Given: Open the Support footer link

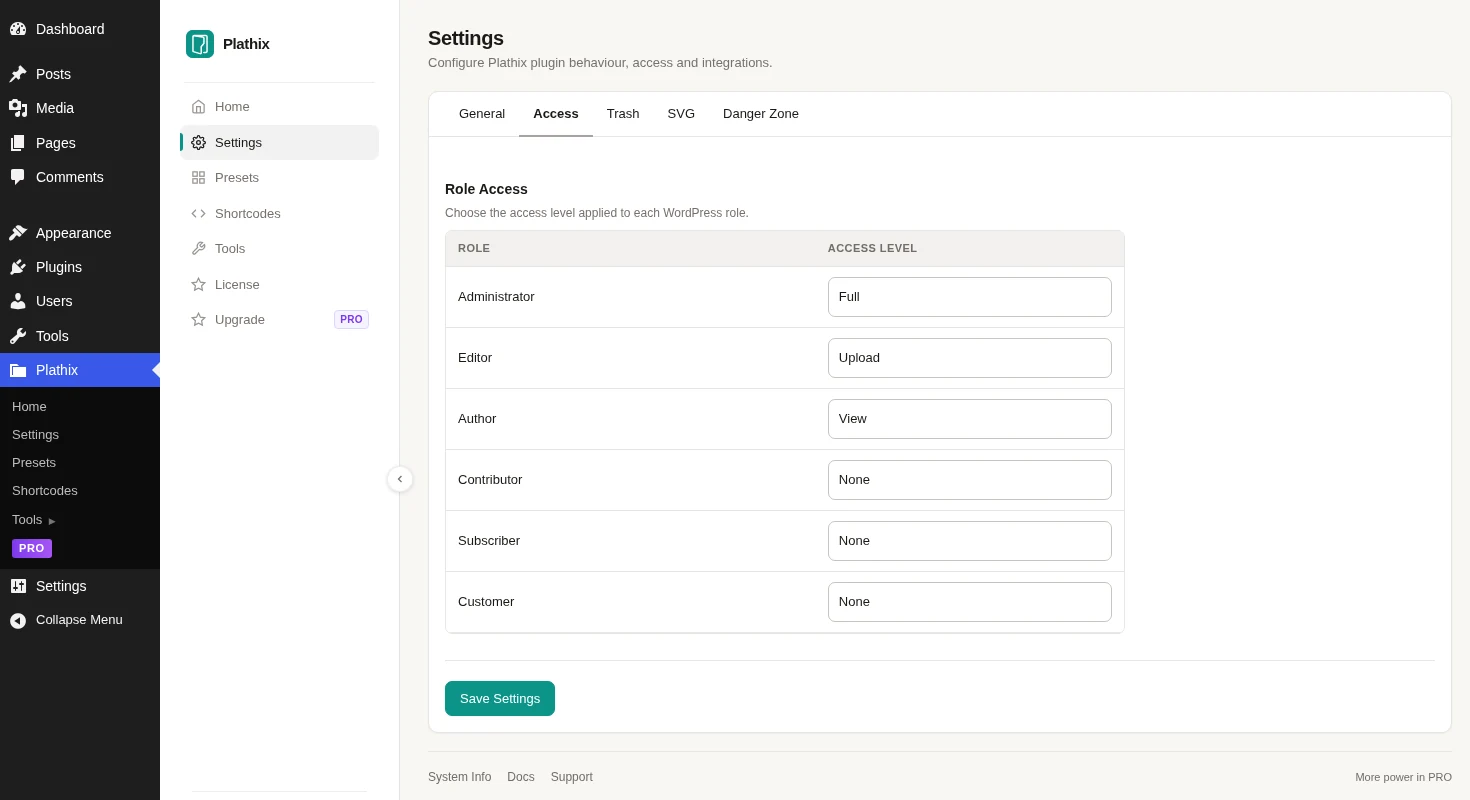Looking at the screenshot, I should [x=572, y=777].
